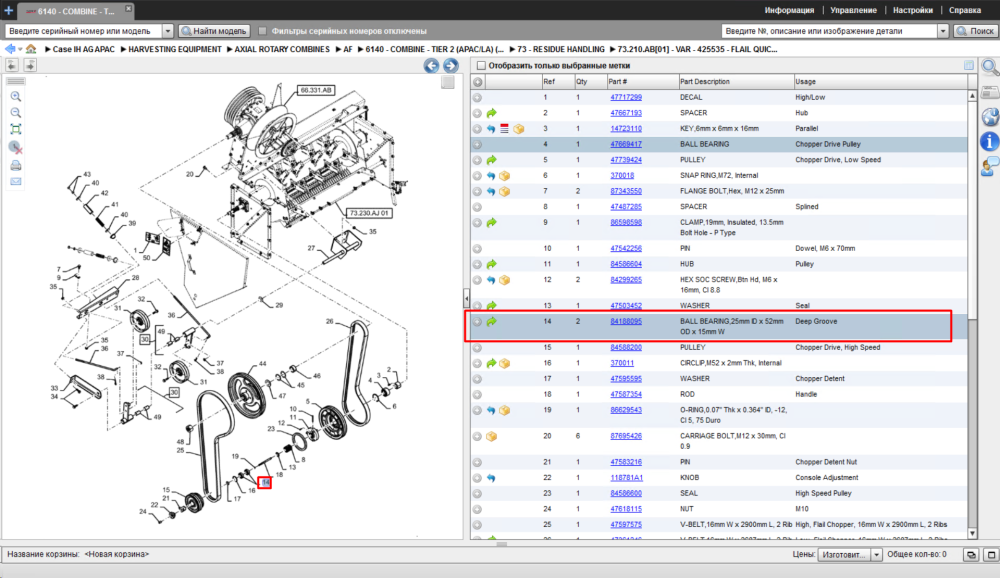1000x578 pixels.
Task: Click the package icon on SNAP RING row 6
Action: (x=504, y=175)
